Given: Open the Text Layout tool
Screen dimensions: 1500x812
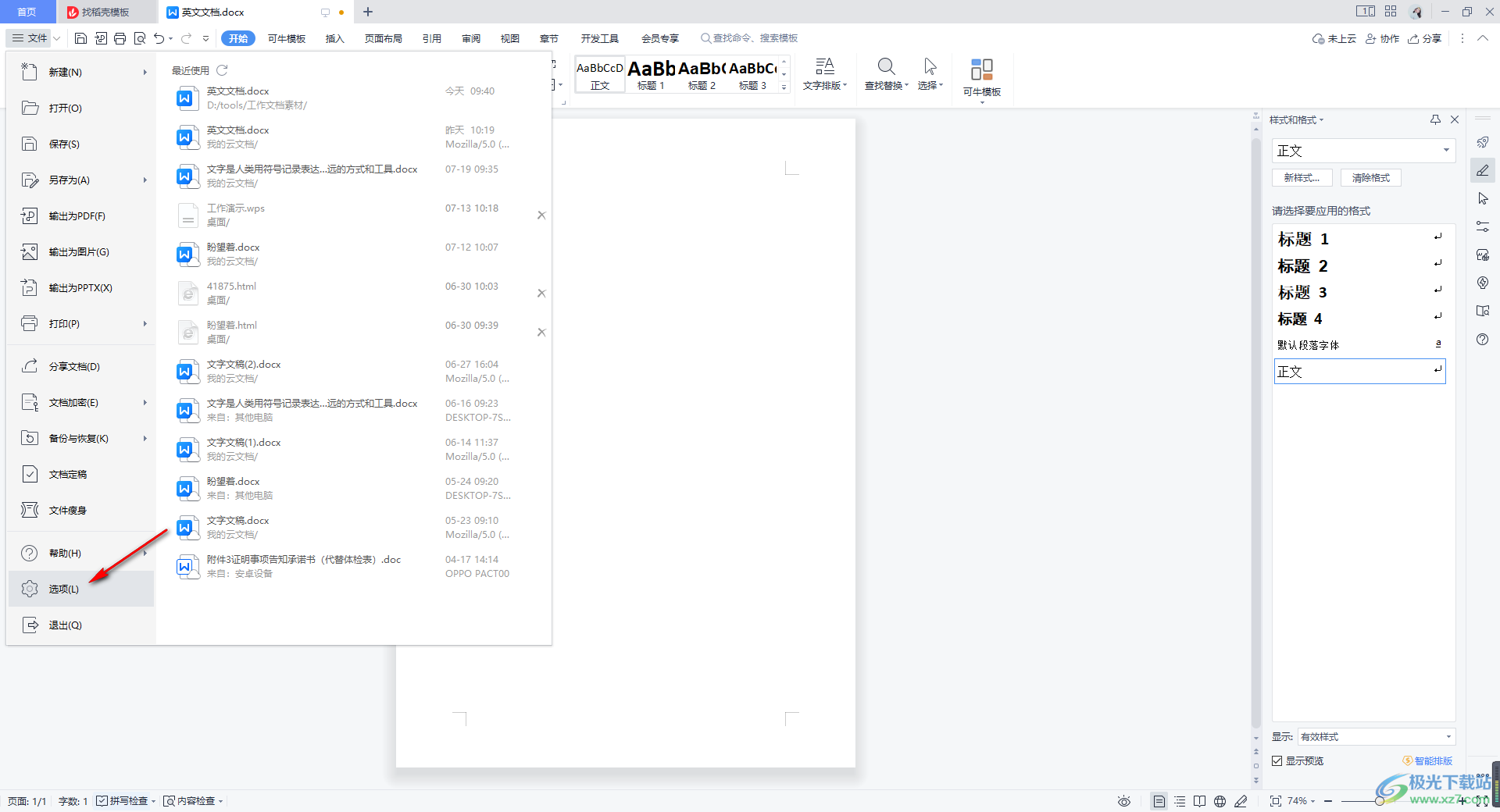Looking at the screenshot, I should (x=825, y=75).
